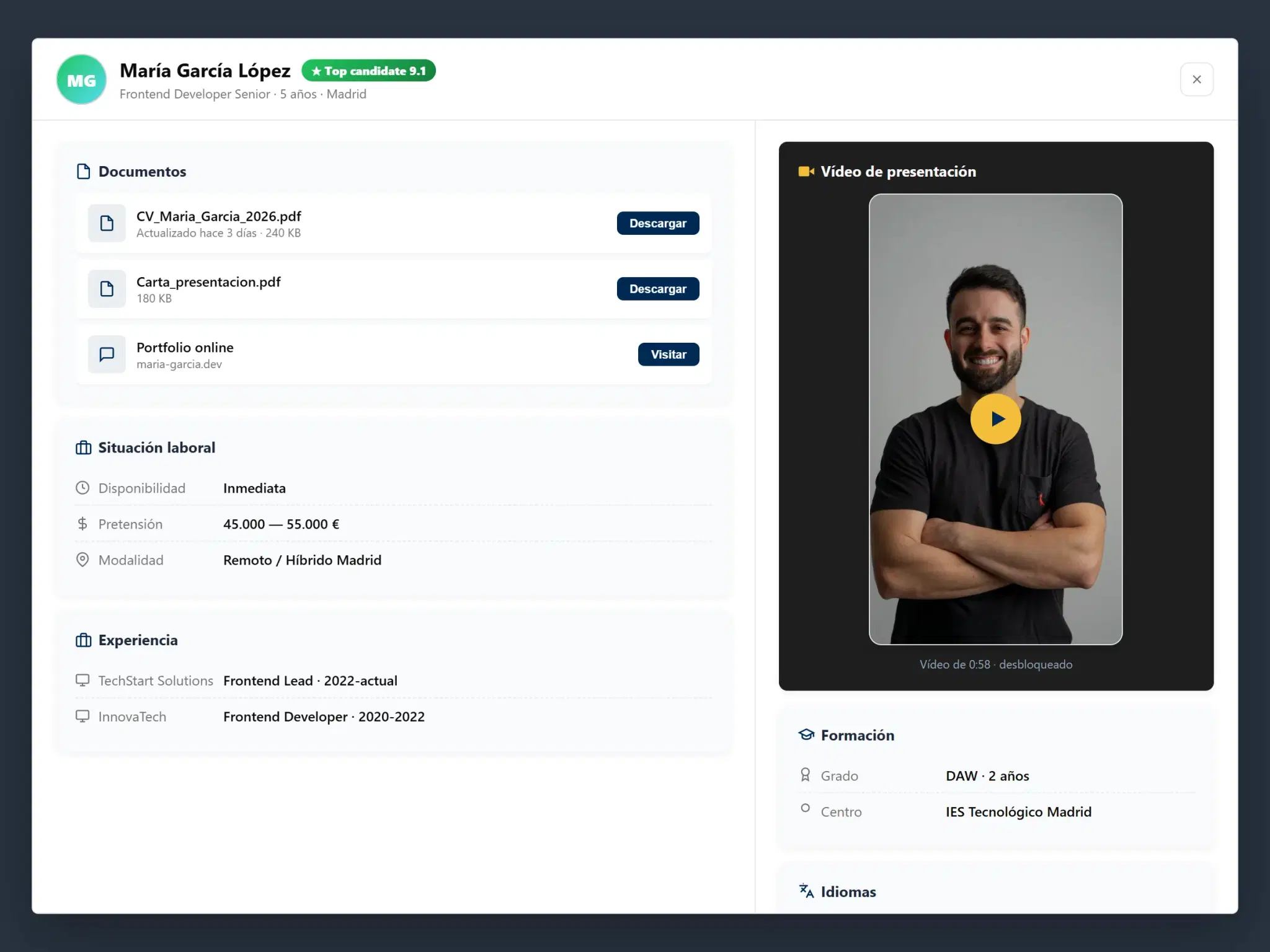Click the Portfolio online chat icon
Image resolution: width=1270 pixels, height=952 pixels.
click(107, 355)
